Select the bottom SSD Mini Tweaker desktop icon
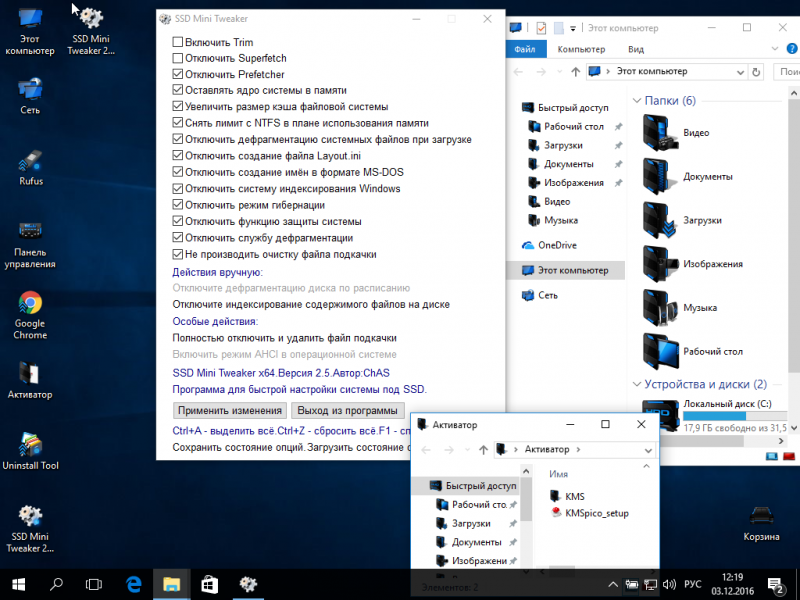The height and width of the screenshot is (600, 800). [x=30, y=529]
